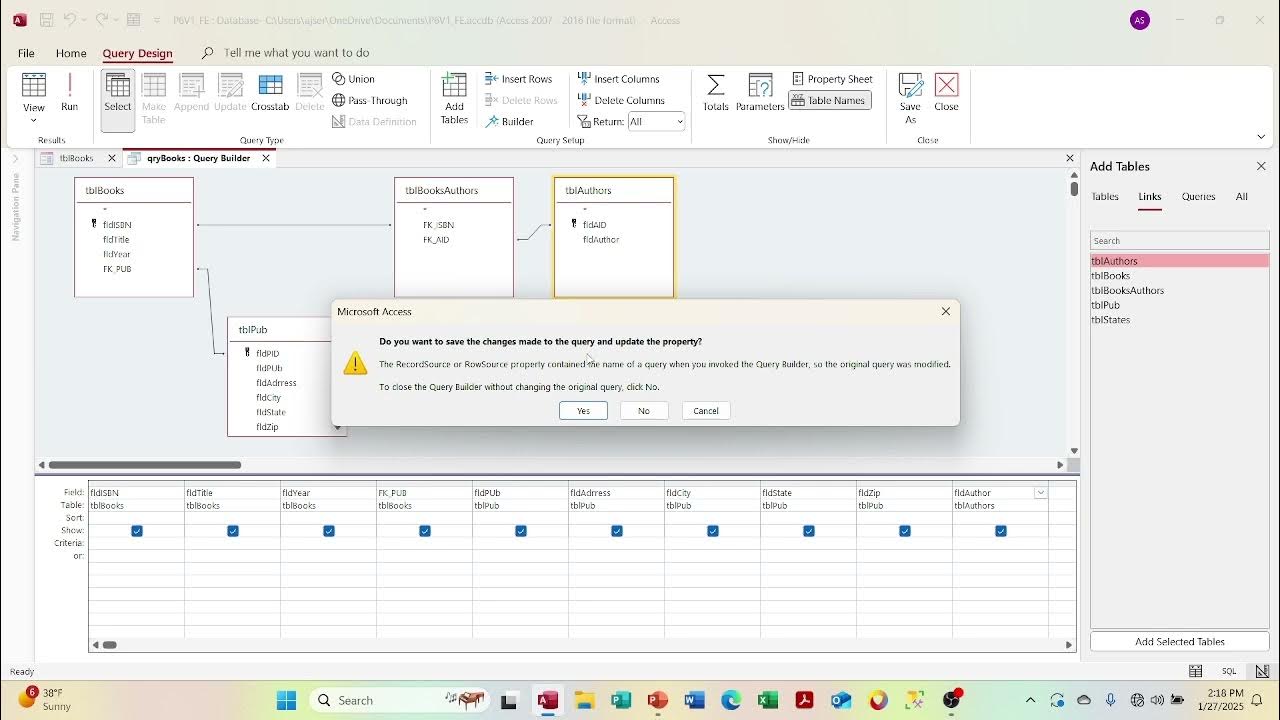Show the Queries tab in Add Tables
The width and height of the screenshot is (1280, 720).
[x=1198, y=197]
